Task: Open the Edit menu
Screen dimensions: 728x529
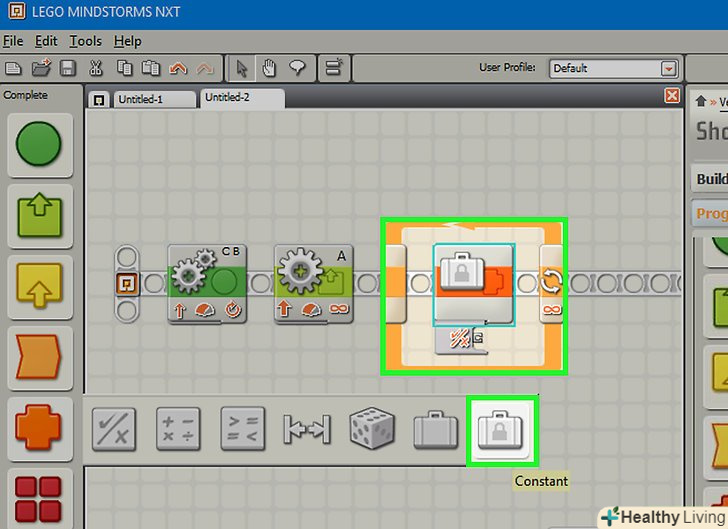Action: pyautogui.click(x=46, y=41)
